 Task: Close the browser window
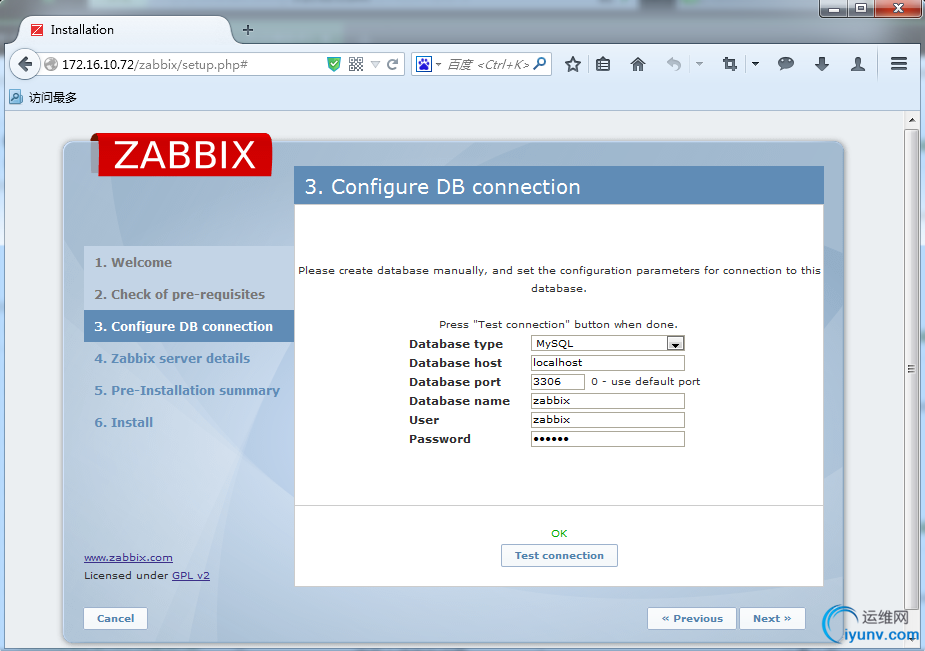point(898,9)
